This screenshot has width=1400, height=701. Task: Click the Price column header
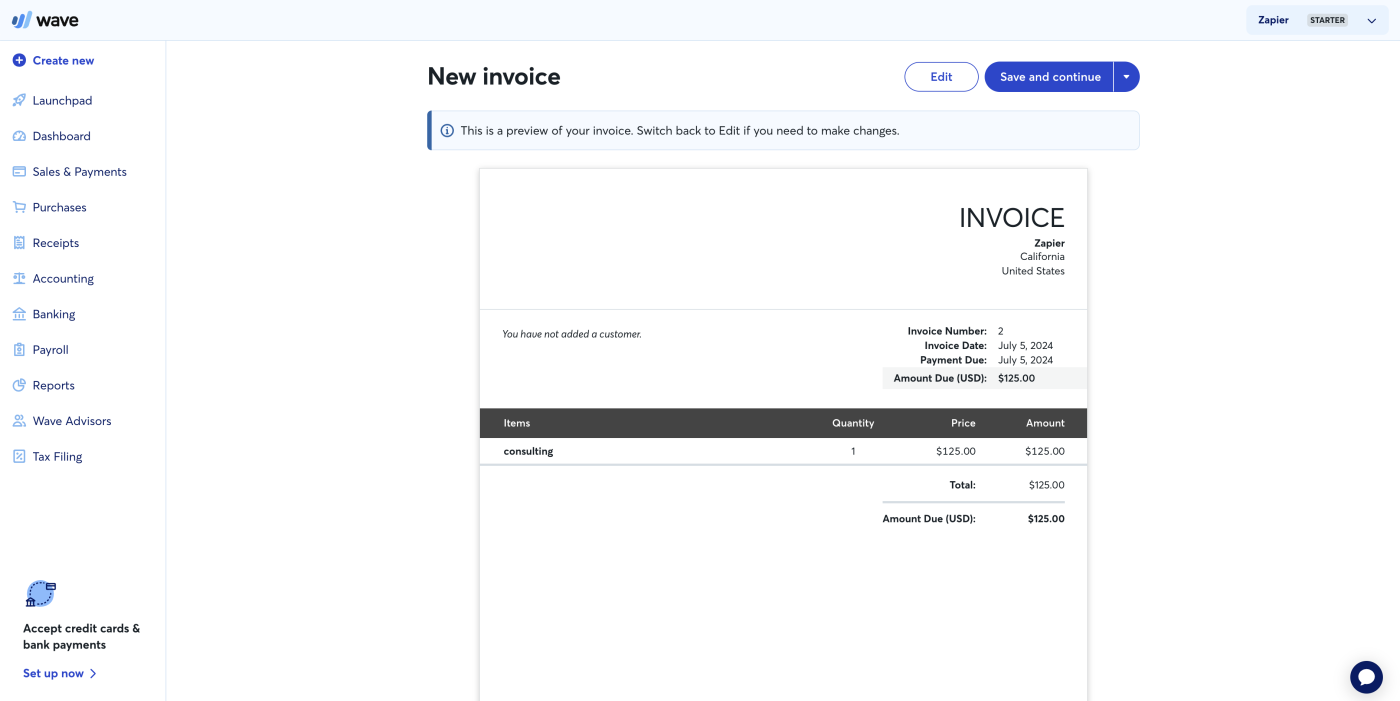coord(963,423)
